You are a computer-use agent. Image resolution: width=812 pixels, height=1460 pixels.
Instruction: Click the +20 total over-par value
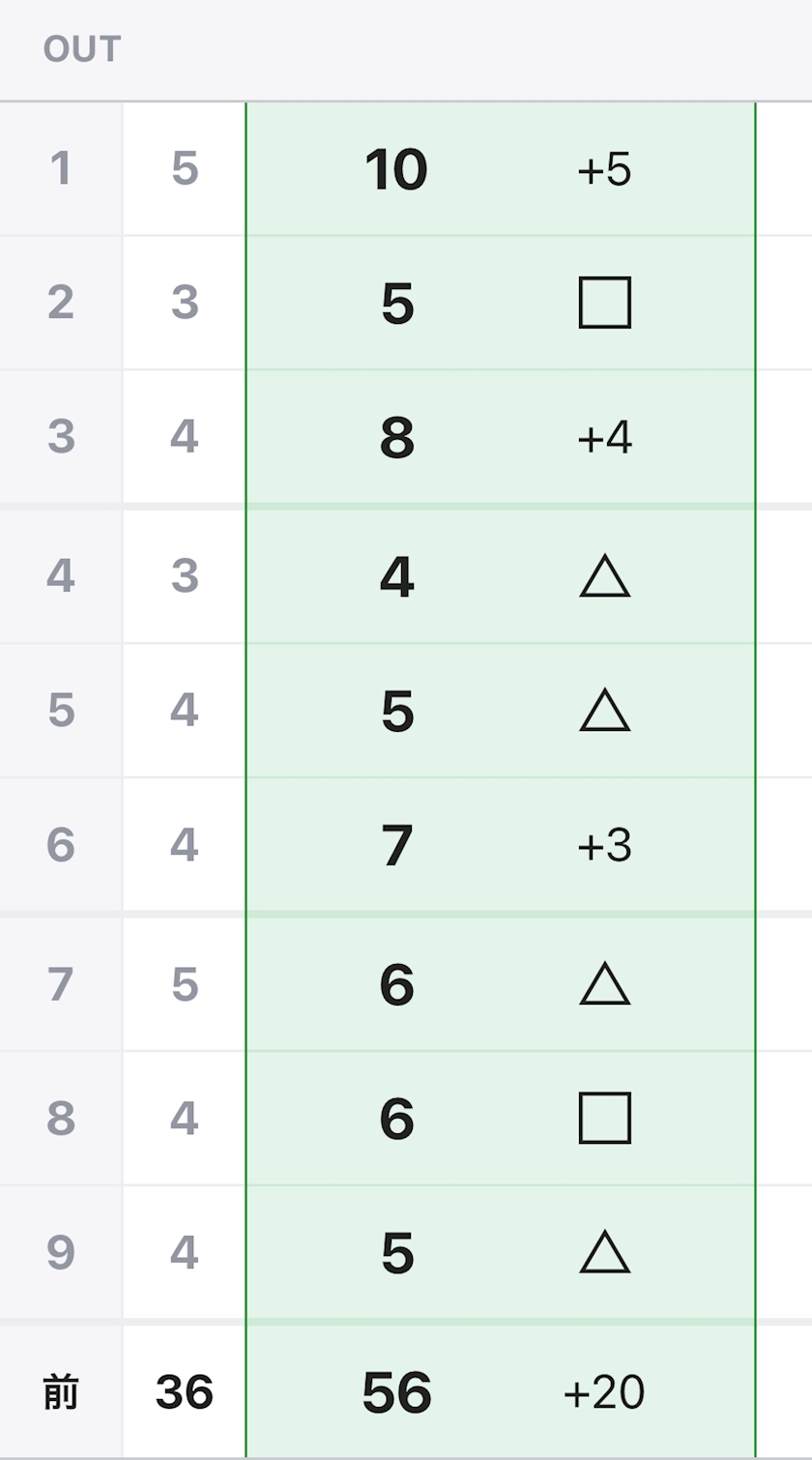[604, 1392]
